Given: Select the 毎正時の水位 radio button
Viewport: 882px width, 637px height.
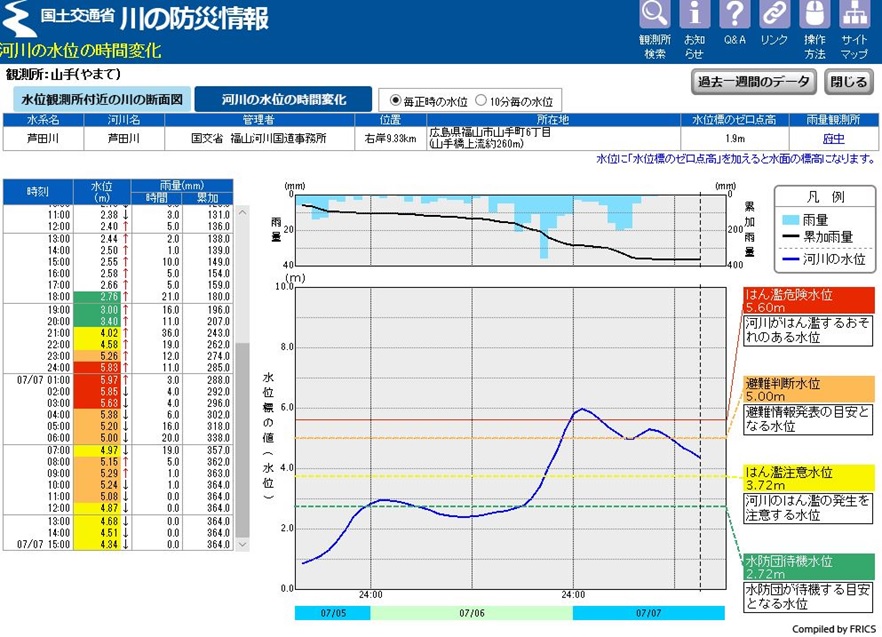Looking at the screenshot, I should [395, 100].
